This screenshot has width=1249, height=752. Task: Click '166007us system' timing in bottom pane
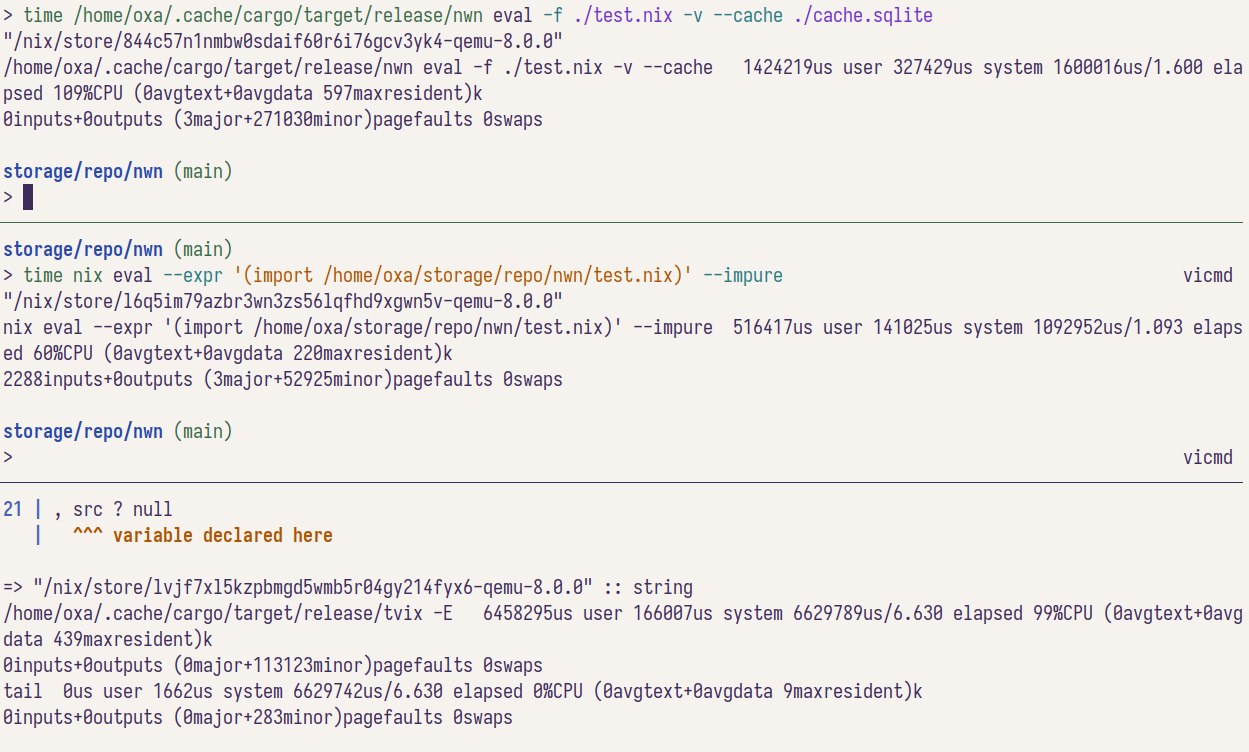[708, 613]
